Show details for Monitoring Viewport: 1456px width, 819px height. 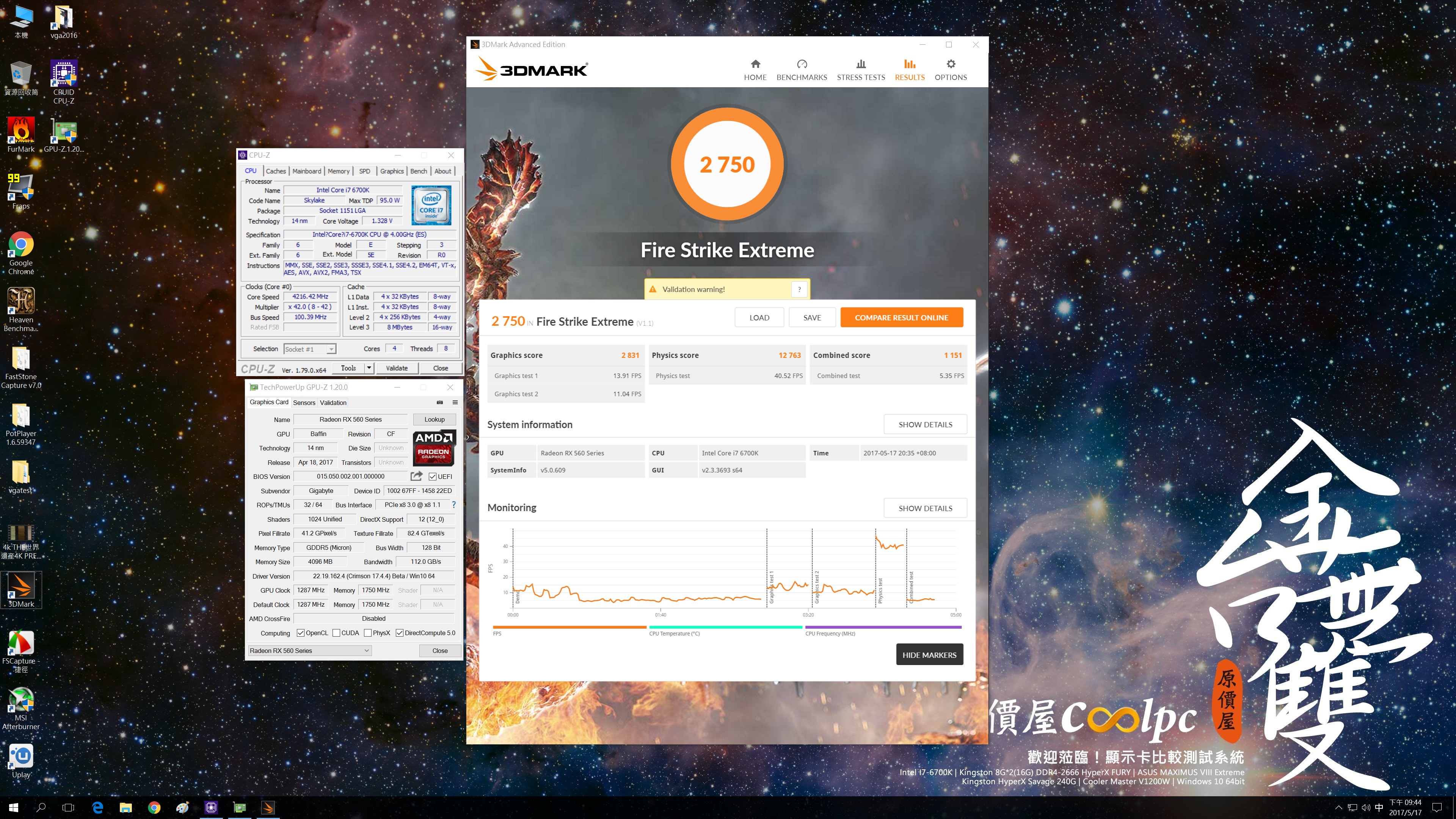tap(925, 508)
